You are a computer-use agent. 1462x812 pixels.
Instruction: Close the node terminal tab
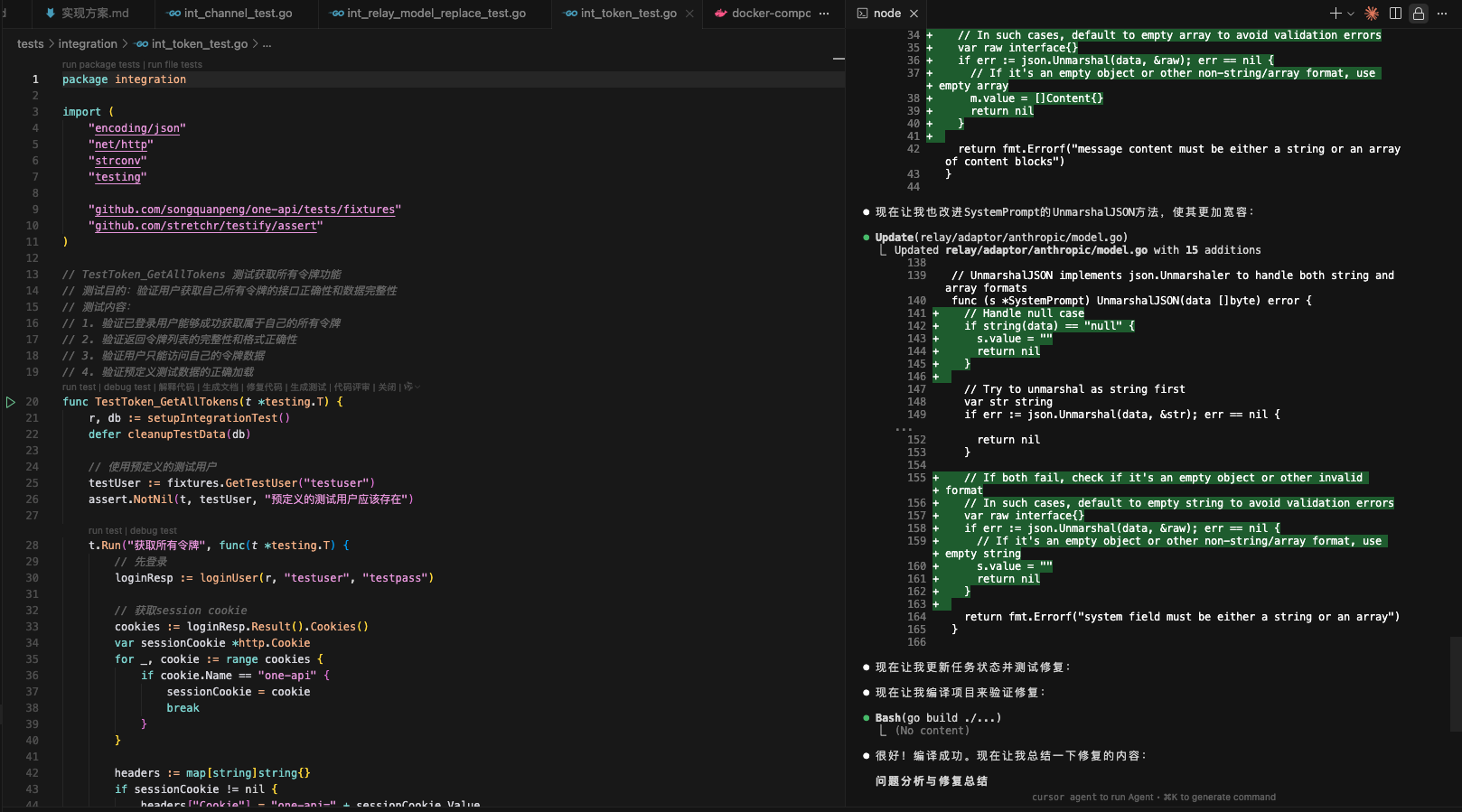click(914, 14)
